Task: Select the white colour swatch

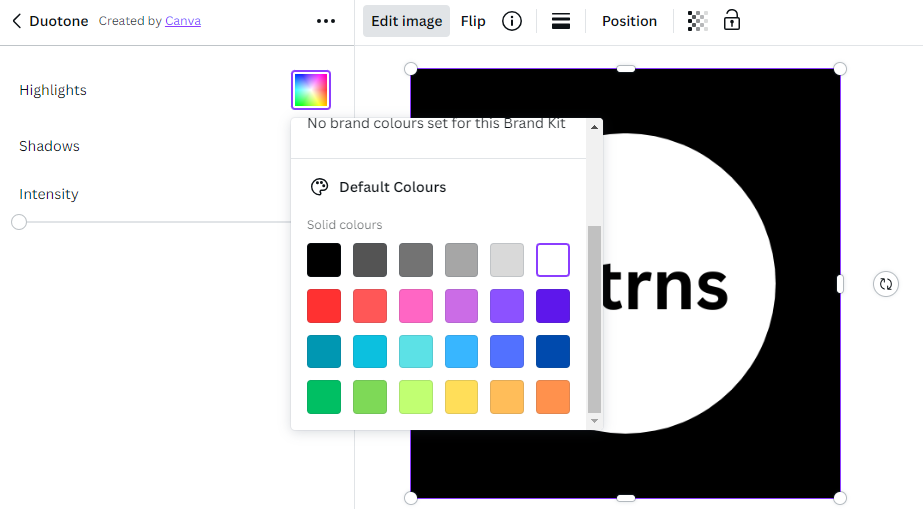Action: (x=553, y=260)
